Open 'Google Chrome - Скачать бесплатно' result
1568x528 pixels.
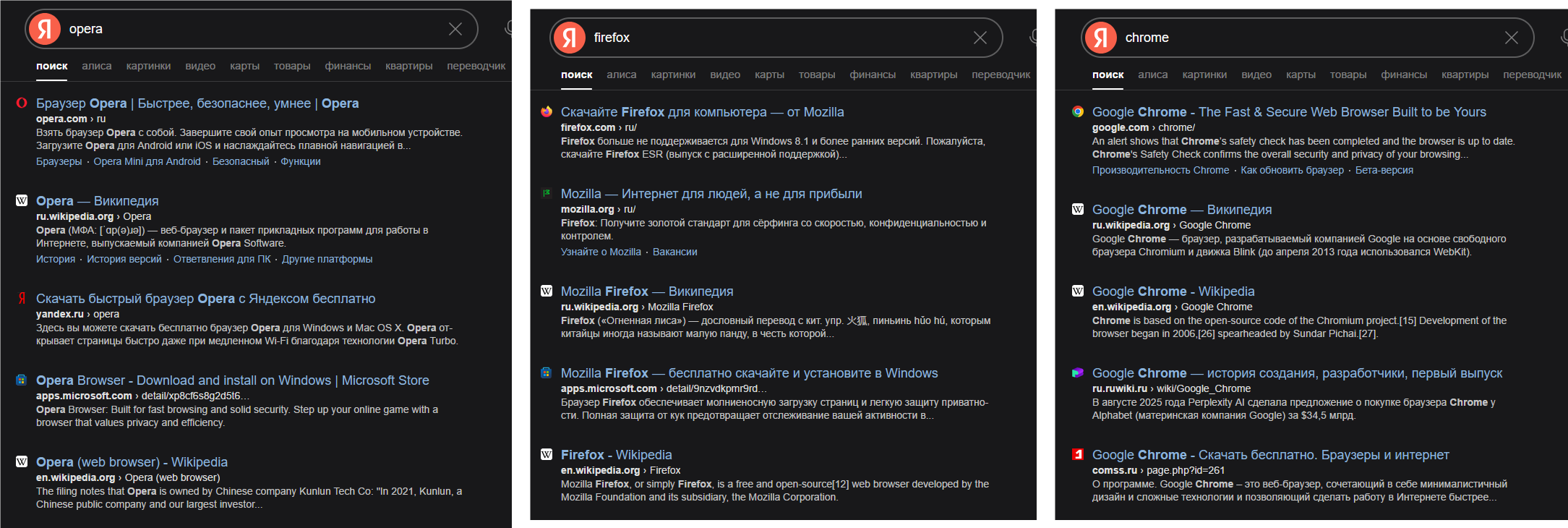1271,455
